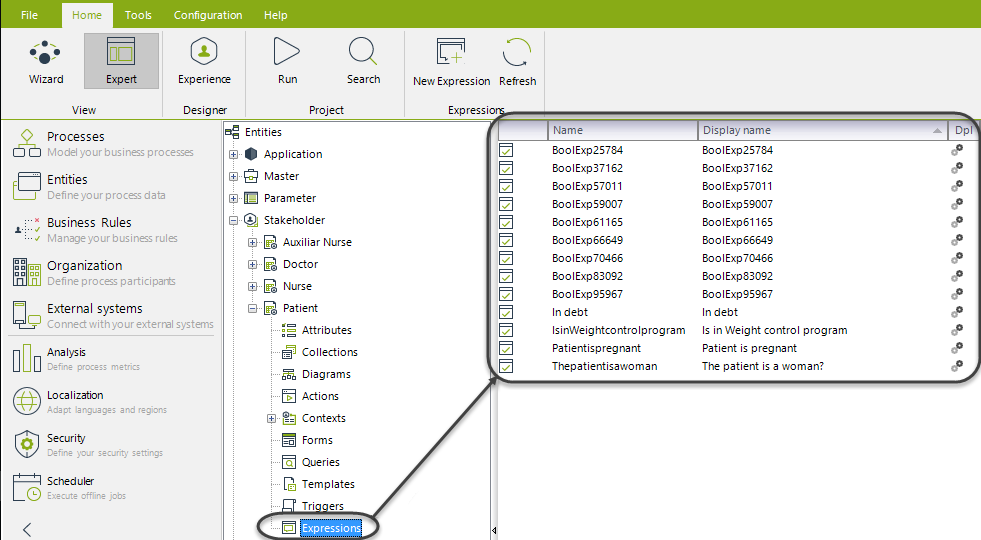Select 'Is in Weight control program' cell
This screenshot has width=981, height=540.
click(x=775, y=330)
